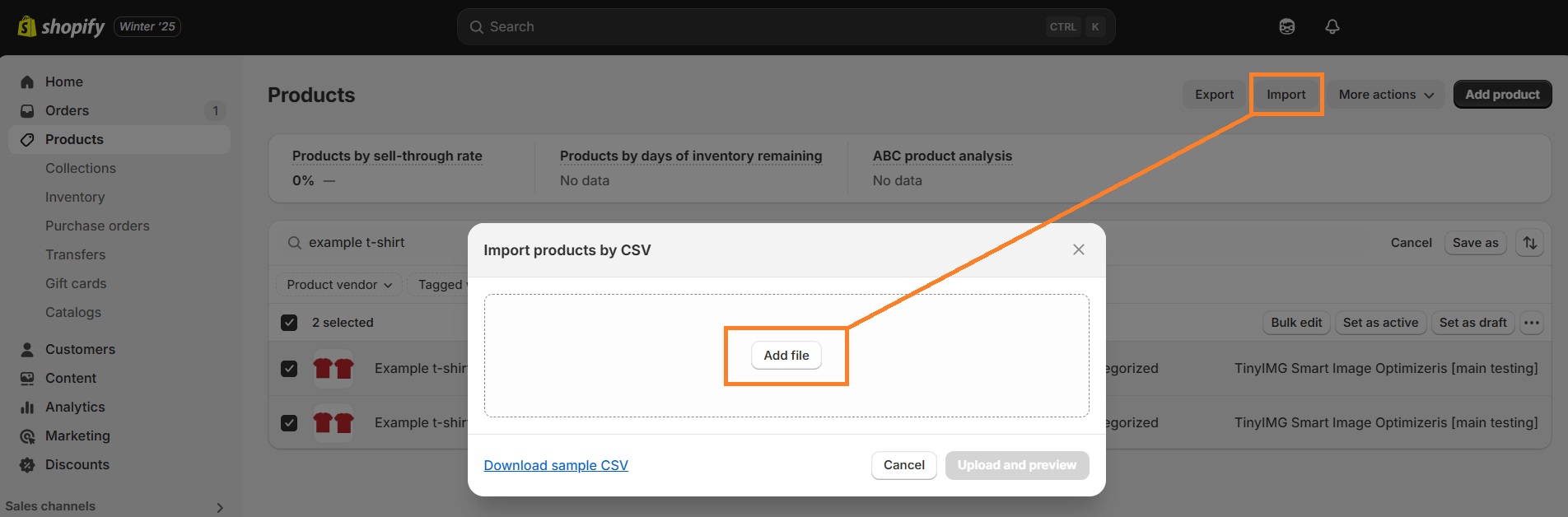Select the Orders icon in the sidebar

[x=27, y=110]
